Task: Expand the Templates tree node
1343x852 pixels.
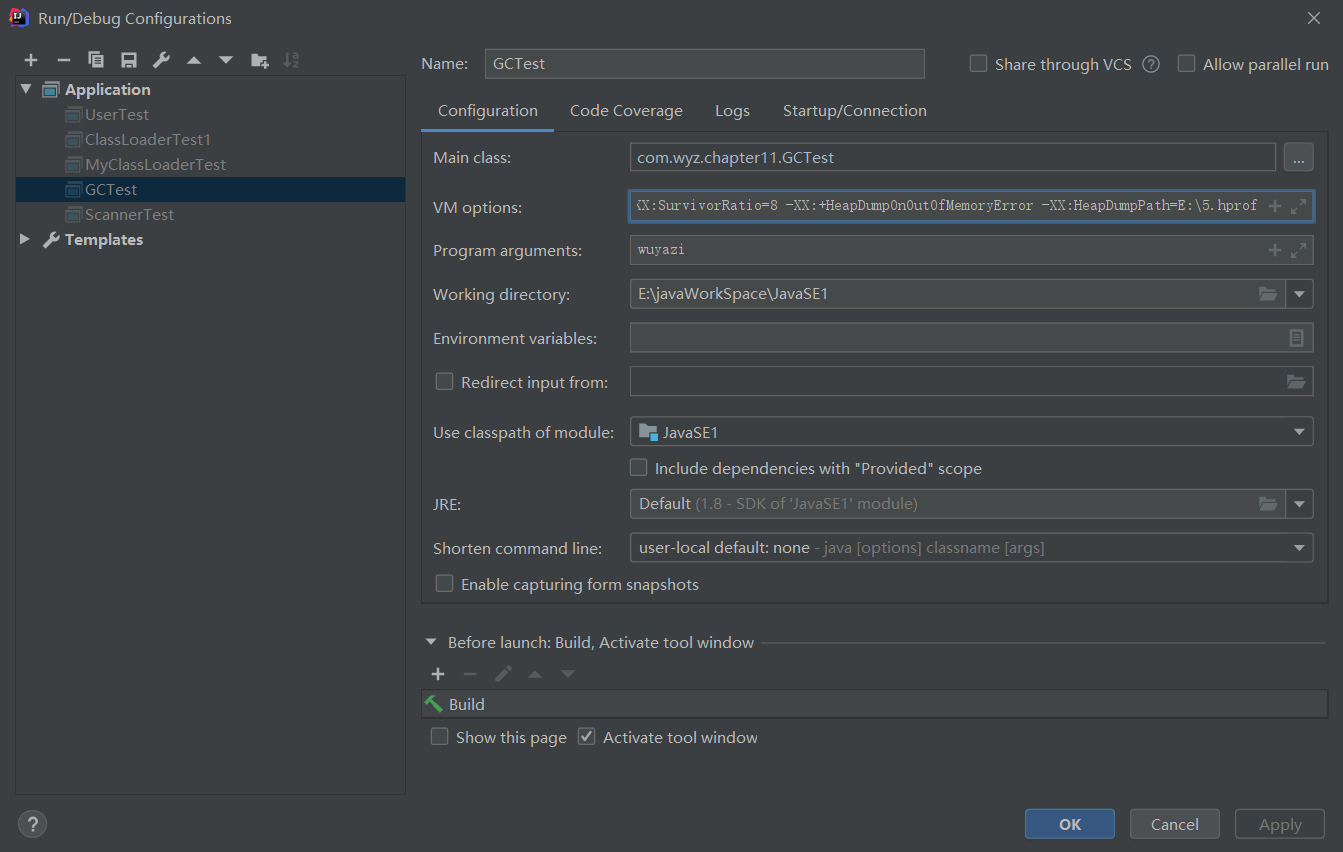Action: pyautogui.click(x=25, y=239)
